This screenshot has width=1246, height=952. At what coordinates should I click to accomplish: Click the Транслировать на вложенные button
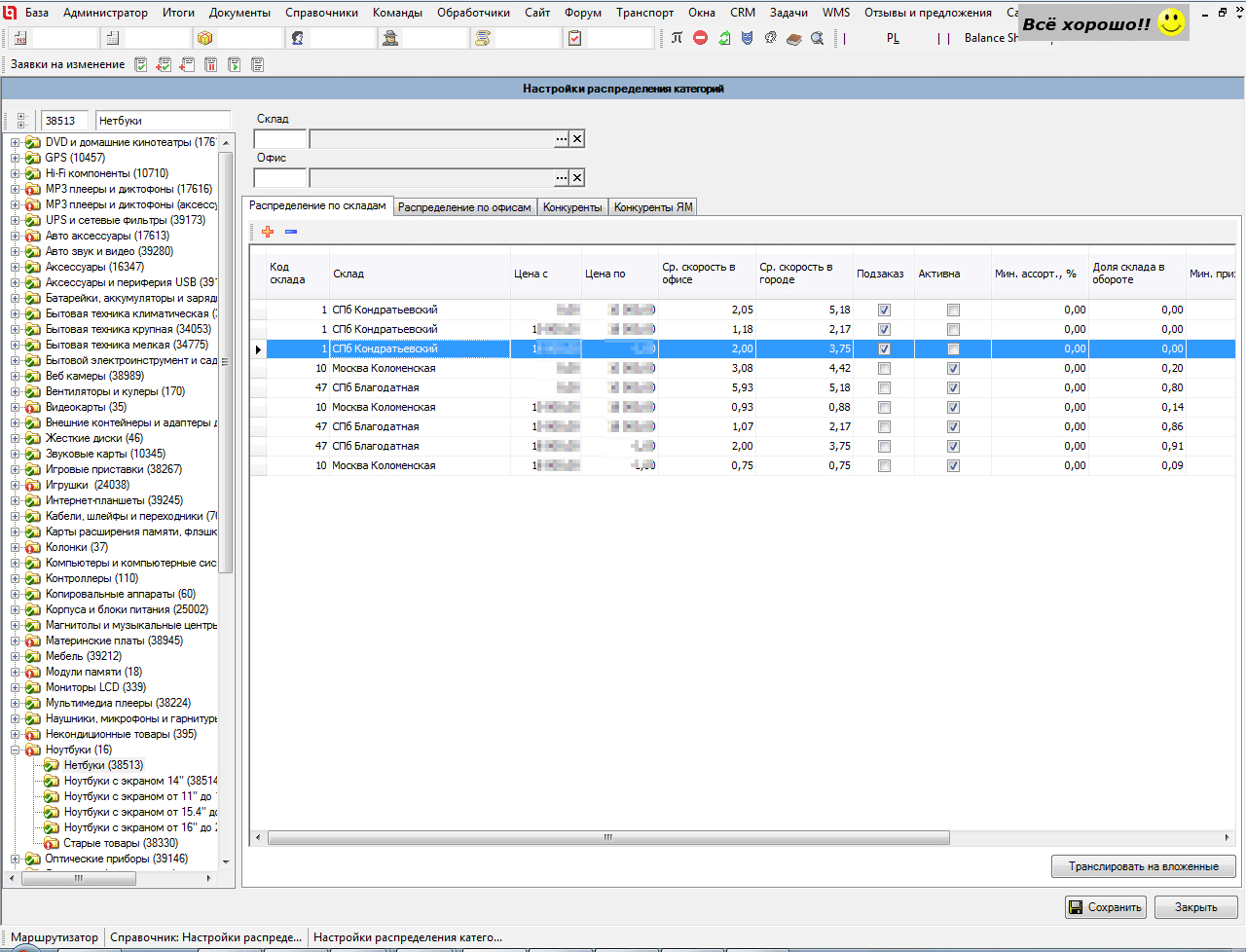point(1144,866)
